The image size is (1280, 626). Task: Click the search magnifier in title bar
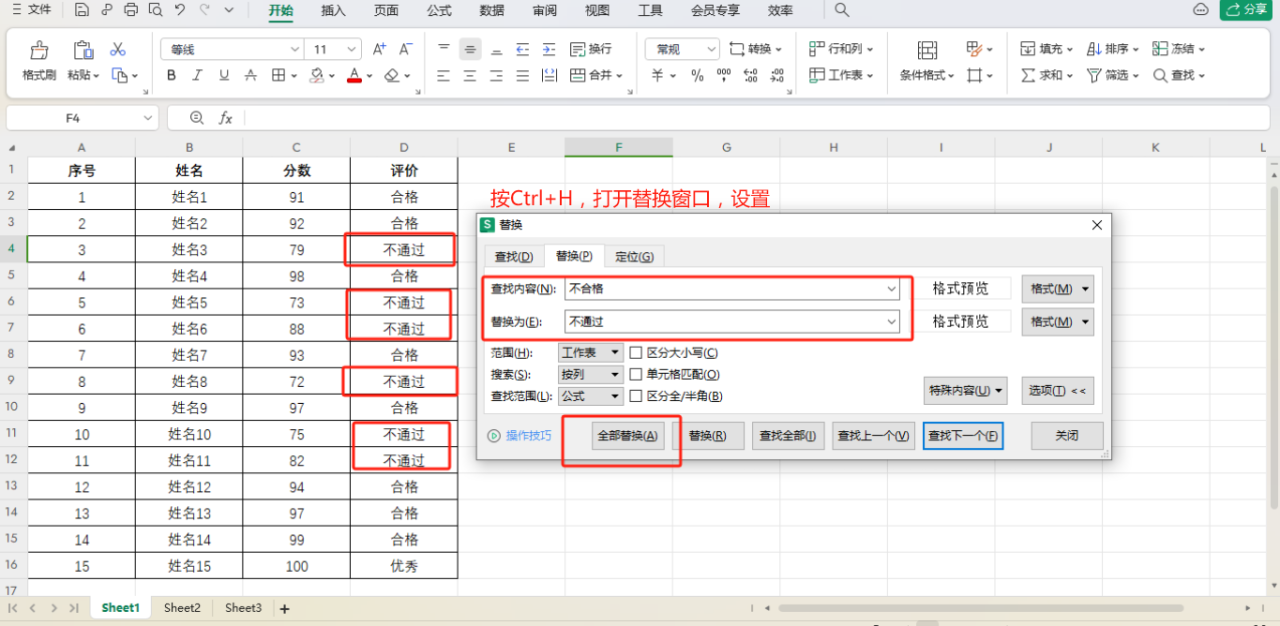coord(842,10)
